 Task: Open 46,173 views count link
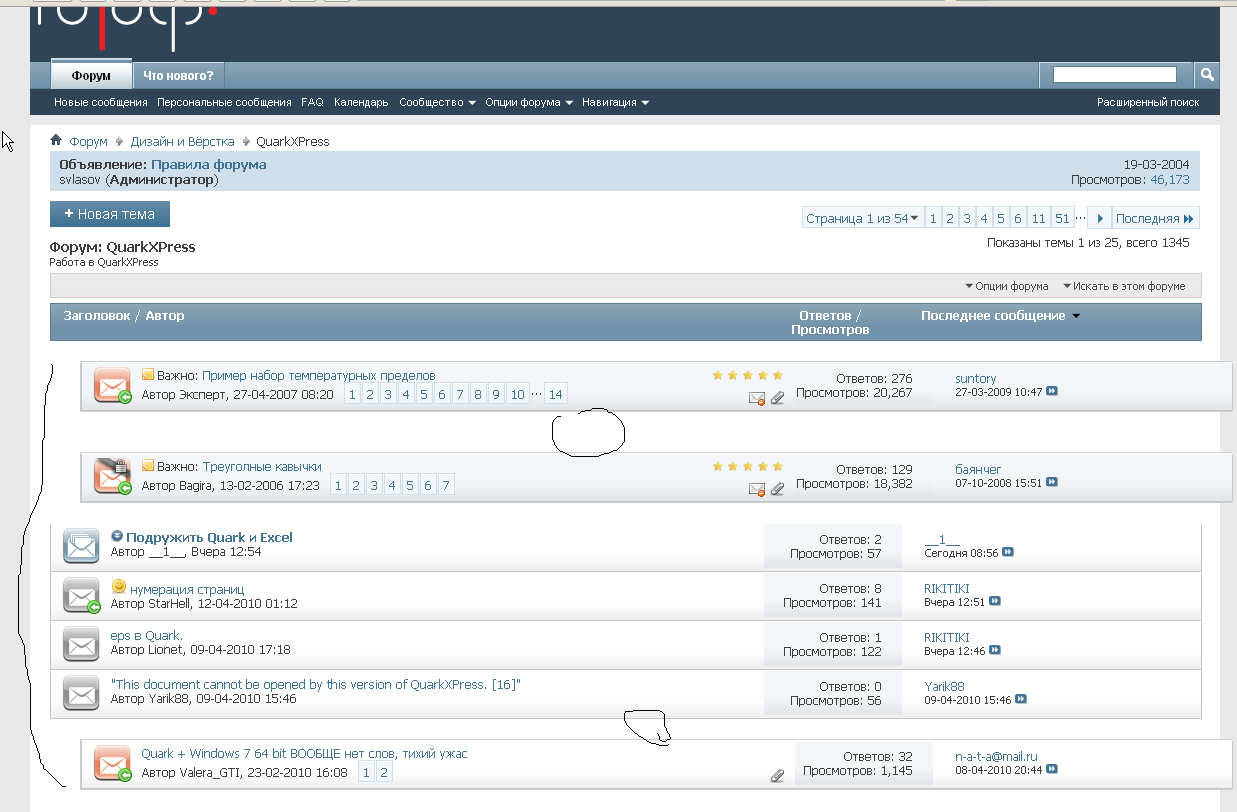click(x=1169, y=180)
